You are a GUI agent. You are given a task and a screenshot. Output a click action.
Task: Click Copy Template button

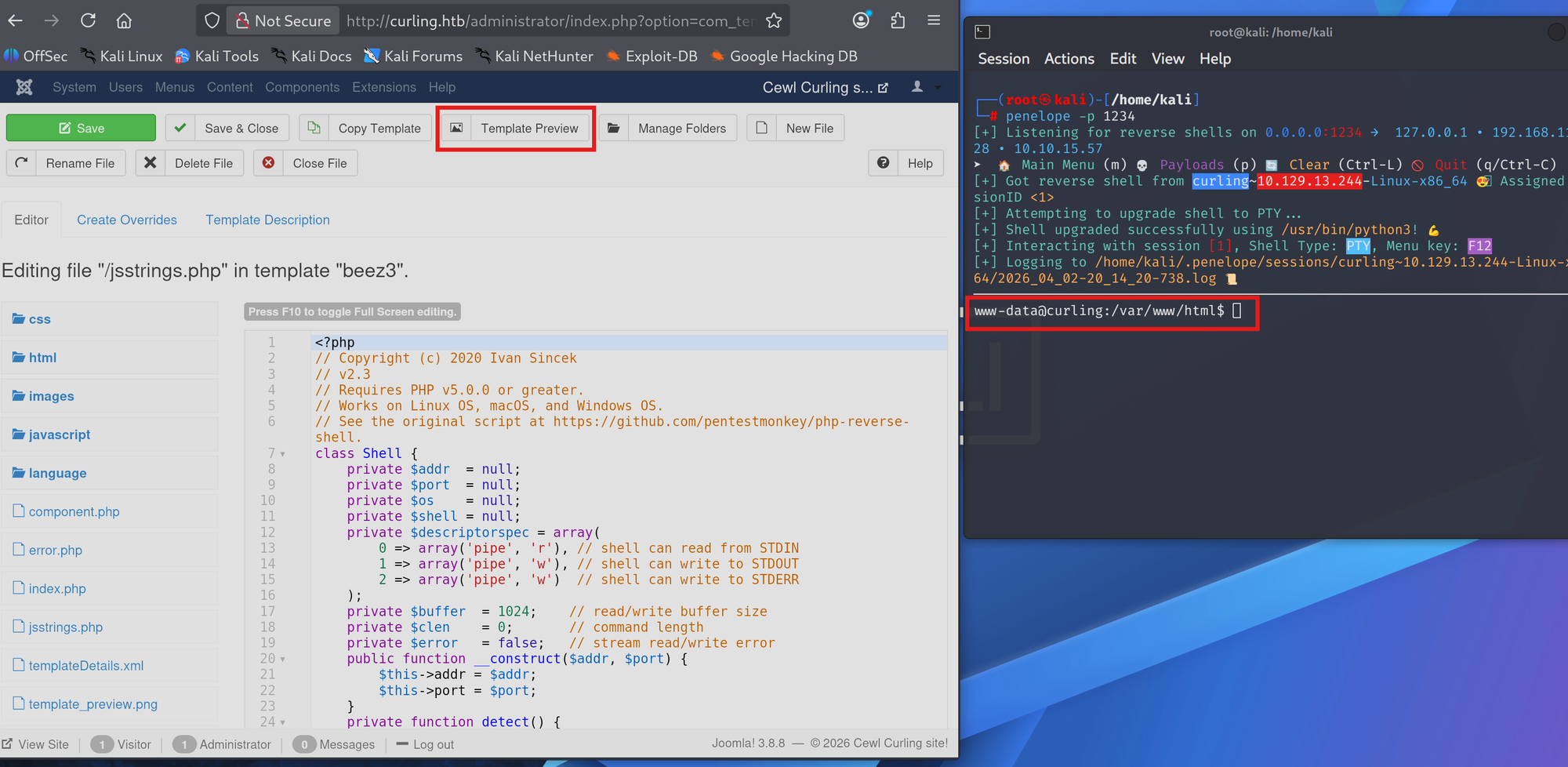[x=365, y=128]
